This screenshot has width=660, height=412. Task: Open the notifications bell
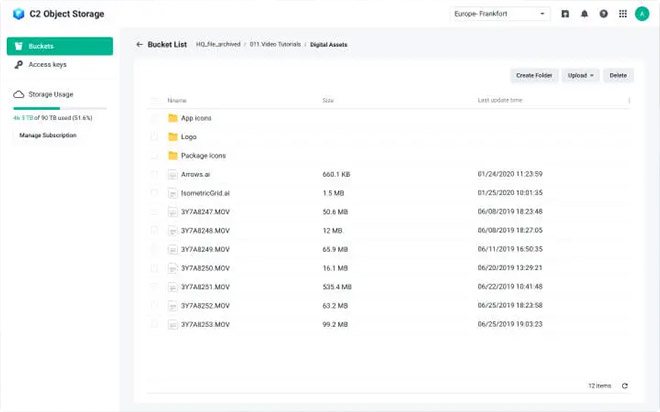(584, 14)
